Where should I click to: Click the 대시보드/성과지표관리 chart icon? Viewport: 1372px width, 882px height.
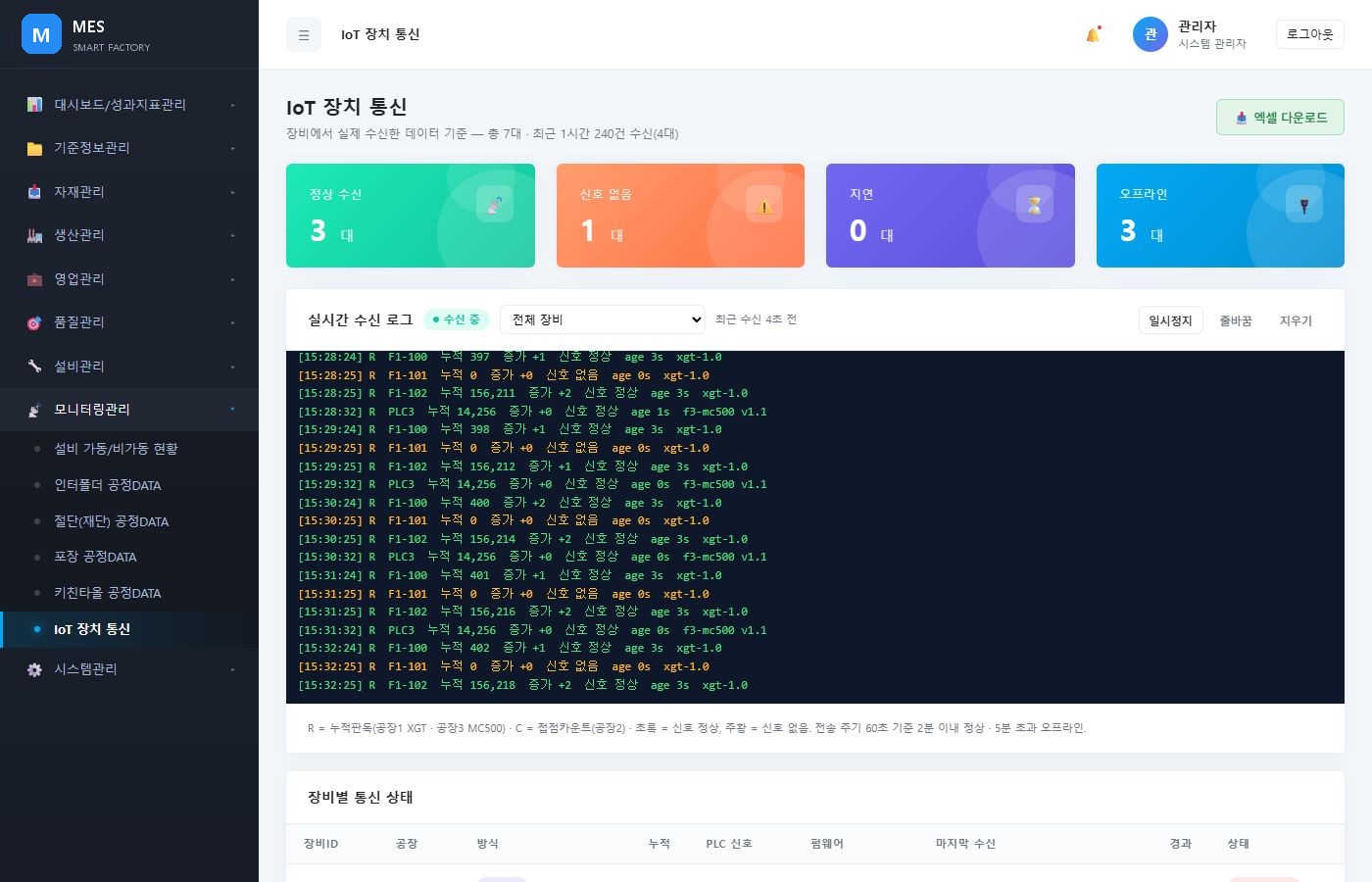click(34, 105)
